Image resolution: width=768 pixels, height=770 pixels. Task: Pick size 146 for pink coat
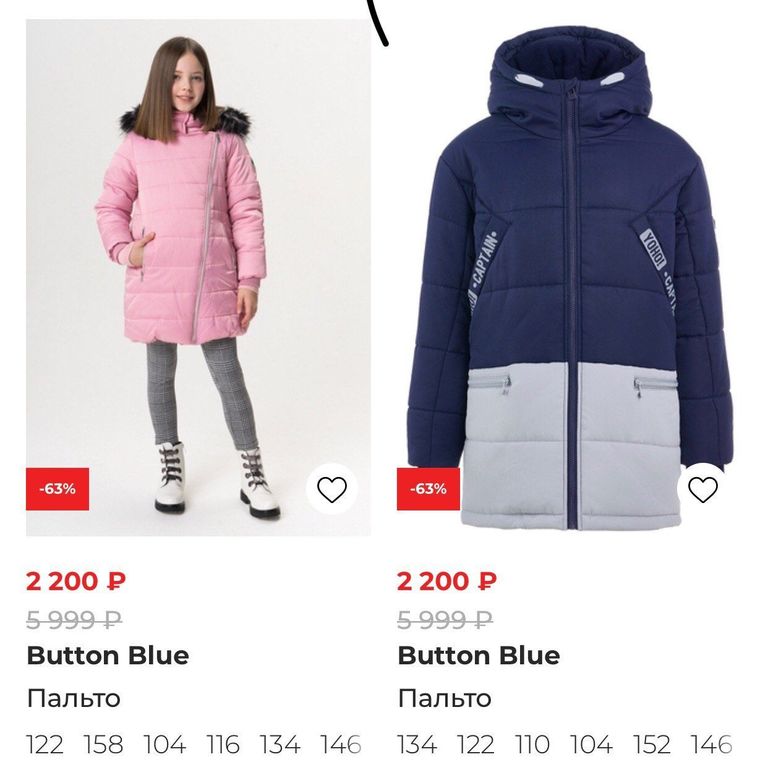pyautogui.click(x=340, y=744)
